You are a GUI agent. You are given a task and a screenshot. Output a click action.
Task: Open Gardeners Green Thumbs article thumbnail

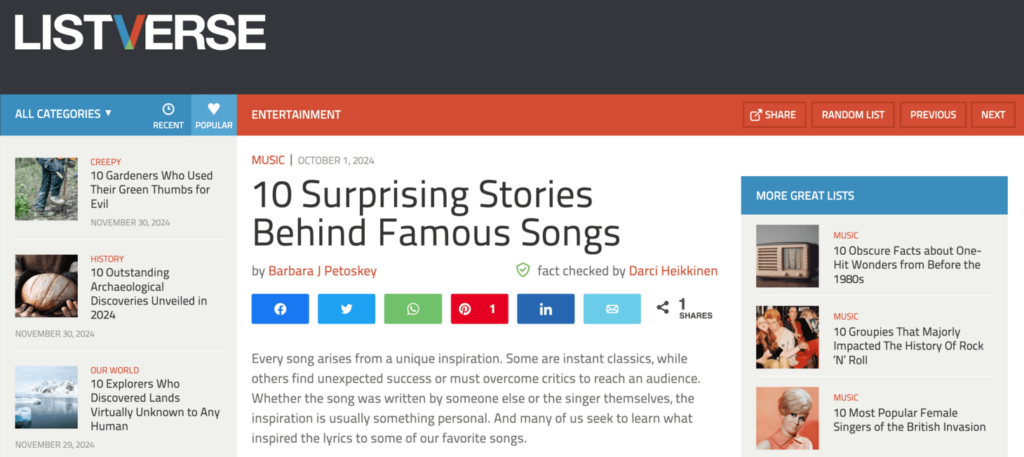46,189
